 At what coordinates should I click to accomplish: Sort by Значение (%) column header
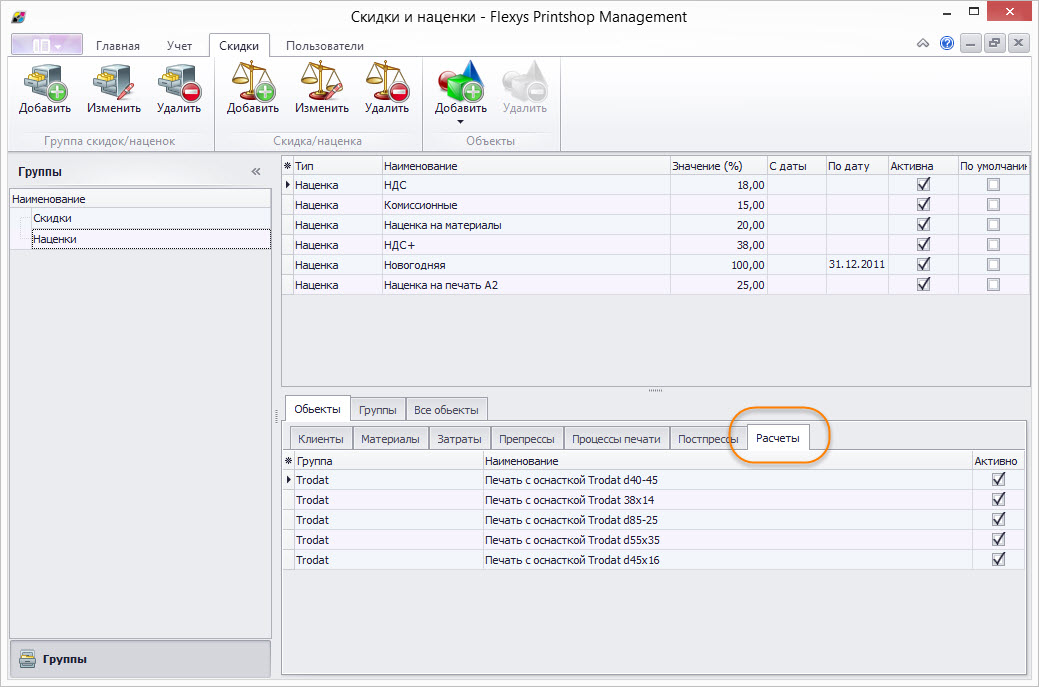tap(718, 166)
